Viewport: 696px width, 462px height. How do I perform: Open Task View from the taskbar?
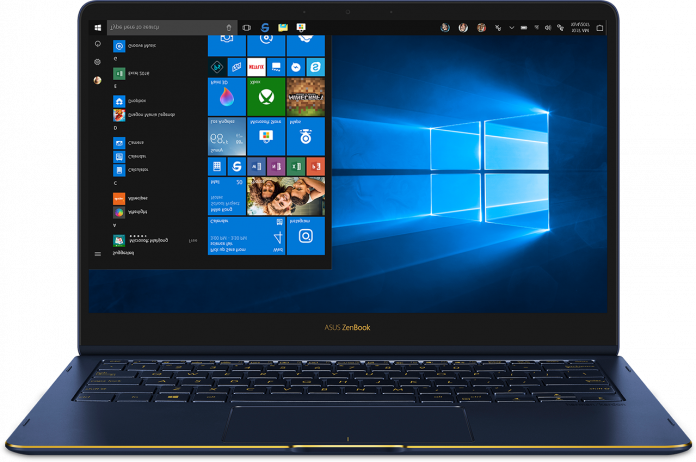(247, 28)
